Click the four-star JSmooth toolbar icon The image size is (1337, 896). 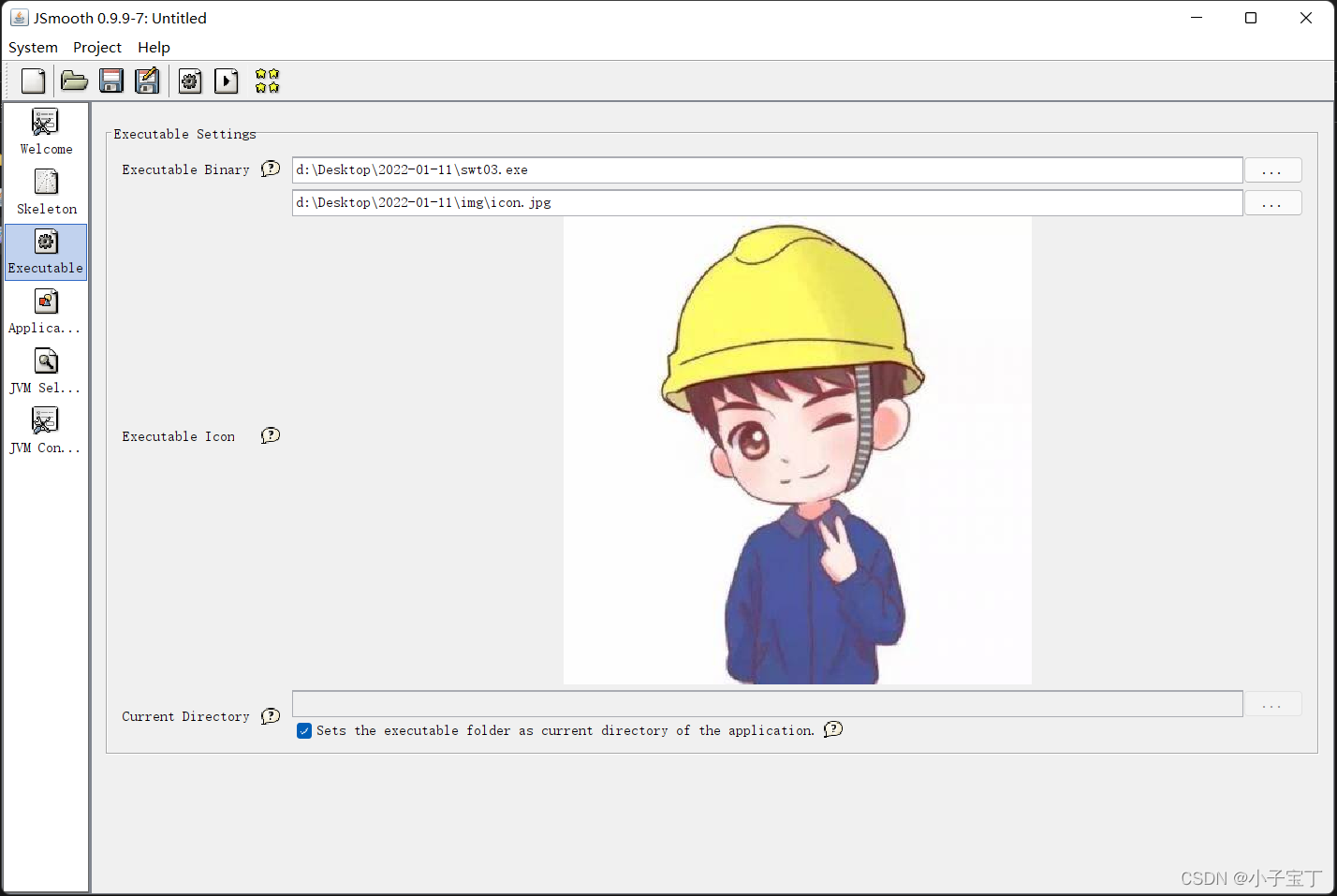coord(266,81)
